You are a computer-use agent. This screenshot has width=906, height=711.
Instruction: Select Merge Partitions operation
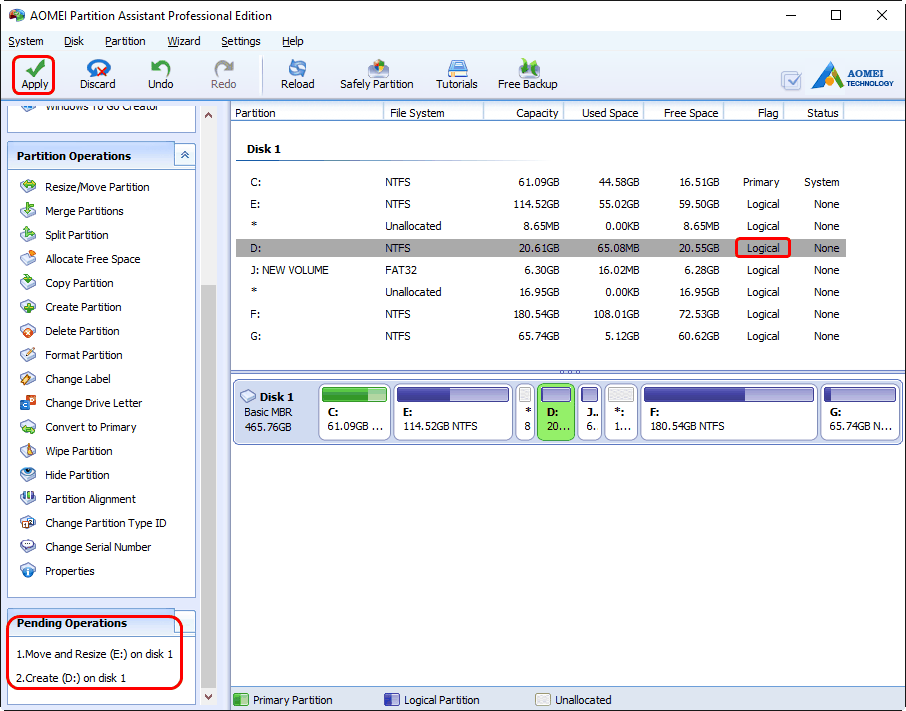click(84, 211)
